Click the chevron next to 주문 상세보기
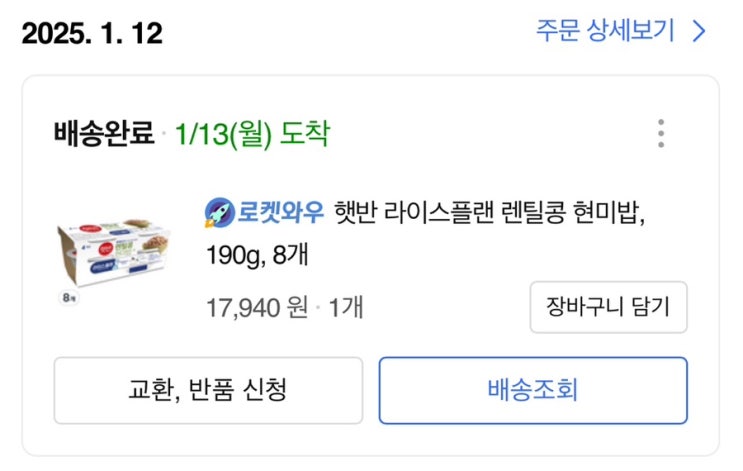743x471 pixels. click(x=699, y=32)
